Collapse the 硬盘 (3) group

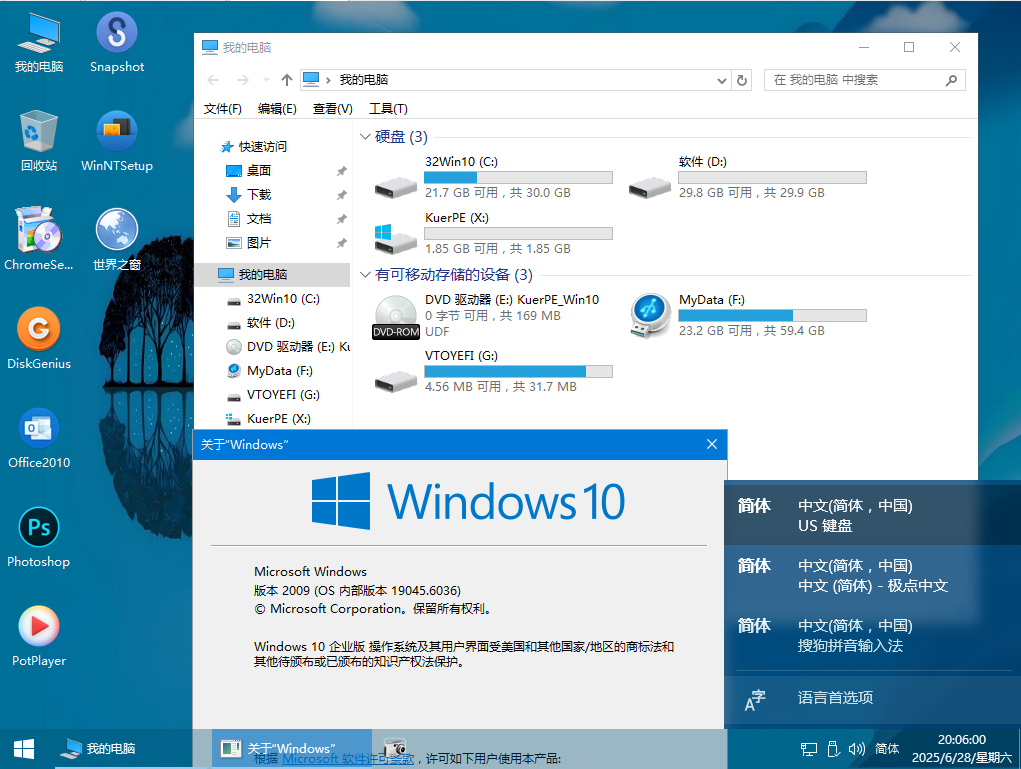pos(365,137)
